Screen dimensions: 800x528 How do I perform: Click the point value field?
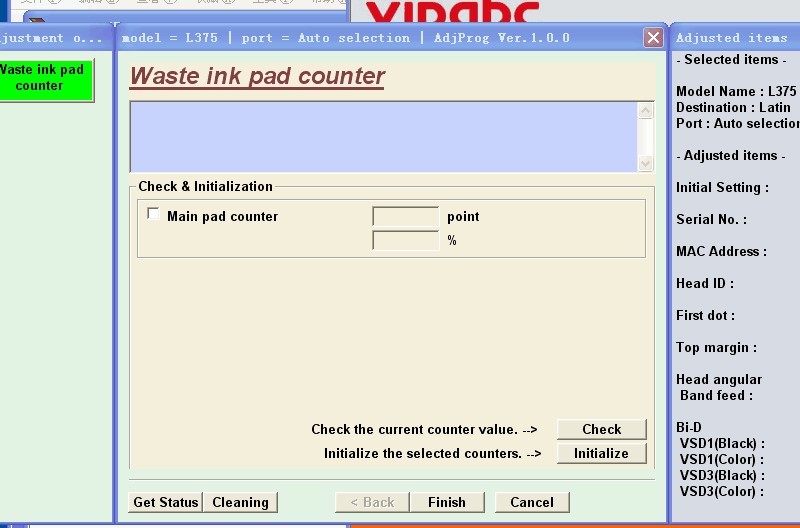pos(406,216)
